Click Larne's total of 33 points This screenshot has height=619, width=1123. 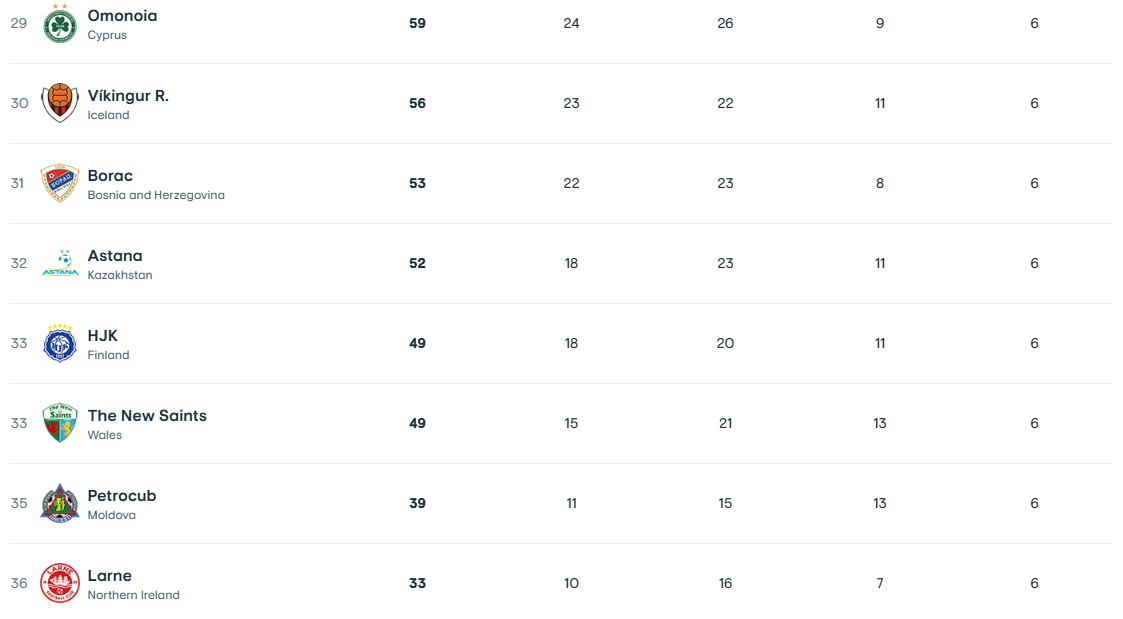point(417,583)
